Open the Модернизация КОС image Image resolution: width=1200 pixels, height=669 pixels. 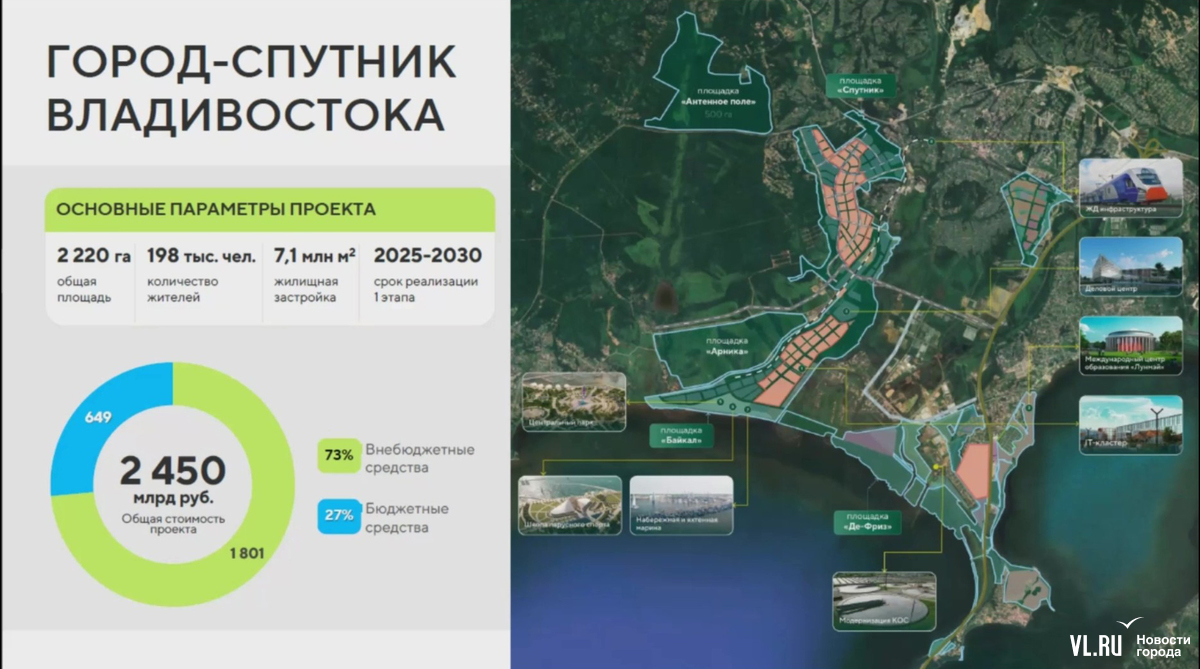[x=883, y=602]
